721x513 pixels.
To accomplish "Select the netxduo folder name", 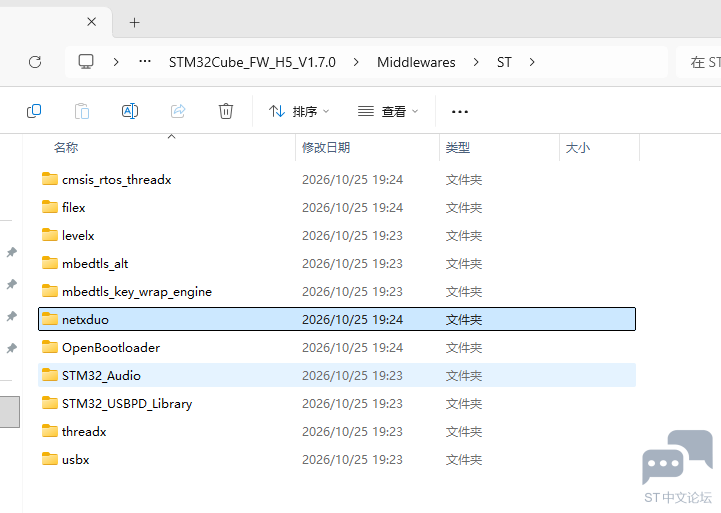I will click(x=86, y=320).
